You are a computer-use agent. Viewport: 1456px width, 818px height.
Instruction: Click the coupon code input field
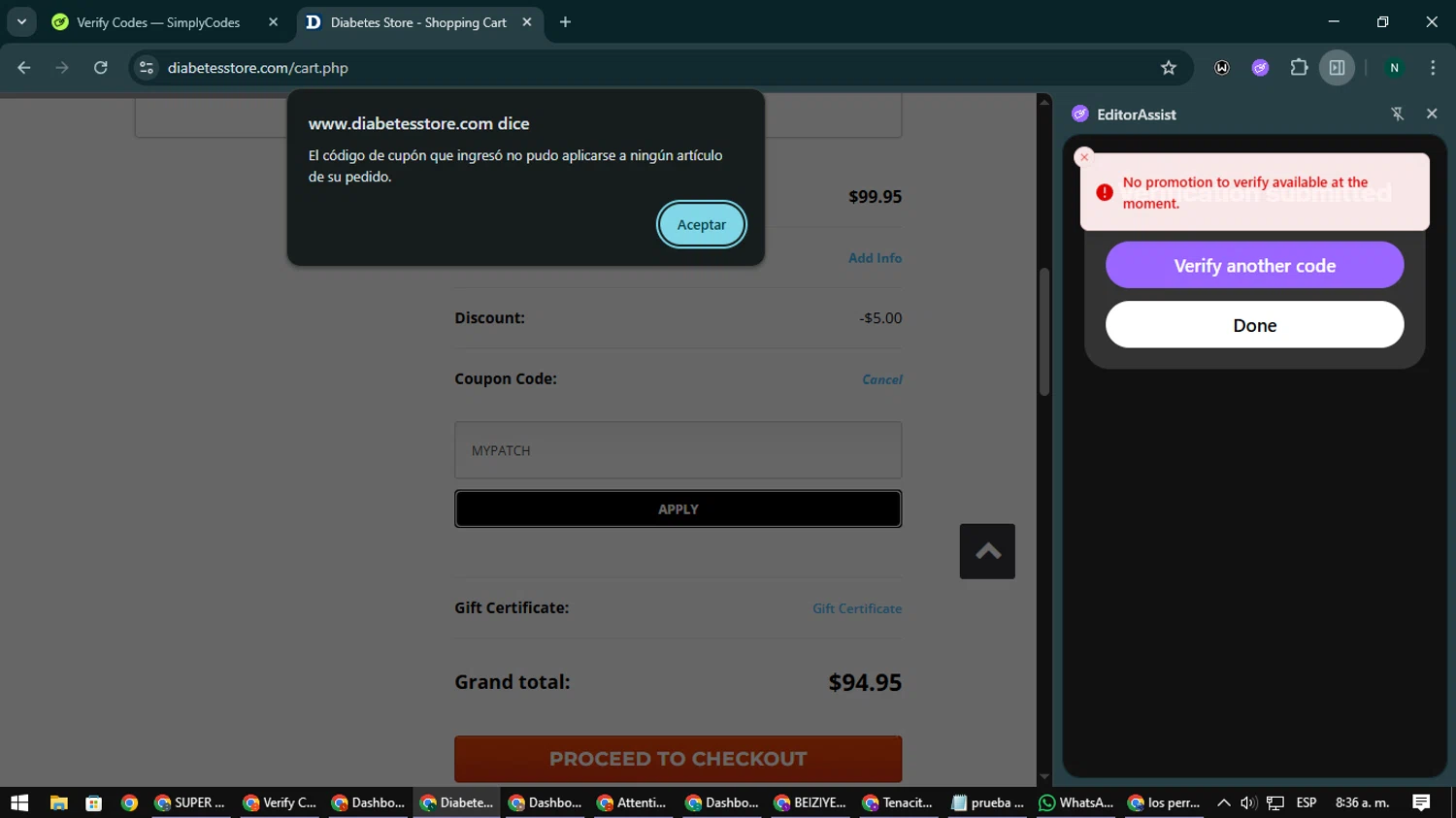tap(678, 450)
